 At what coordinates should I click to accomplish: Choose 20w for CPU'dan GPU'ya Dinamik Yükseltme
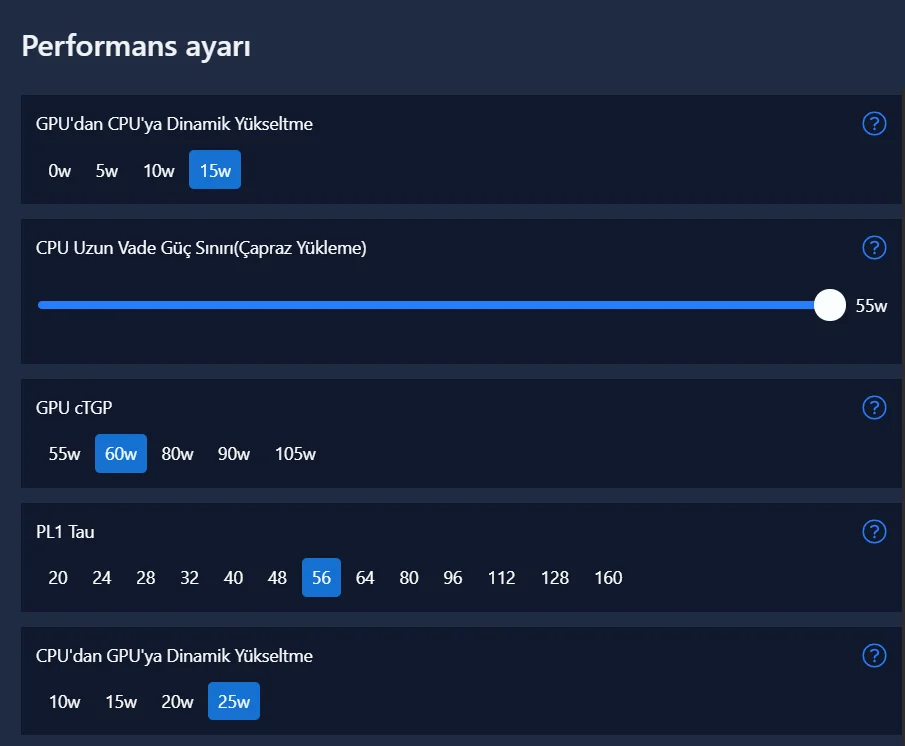click(x=177, y=702)
